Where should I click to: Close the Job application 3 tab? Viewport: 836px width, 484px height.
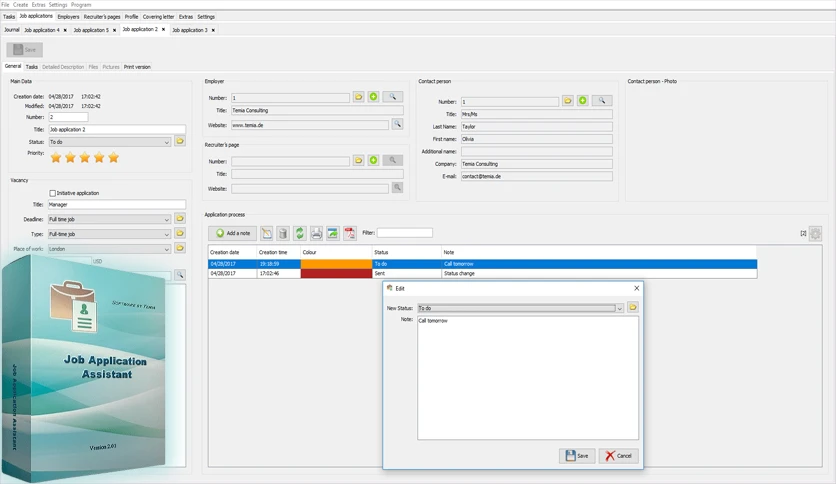[x=213, y=30]
